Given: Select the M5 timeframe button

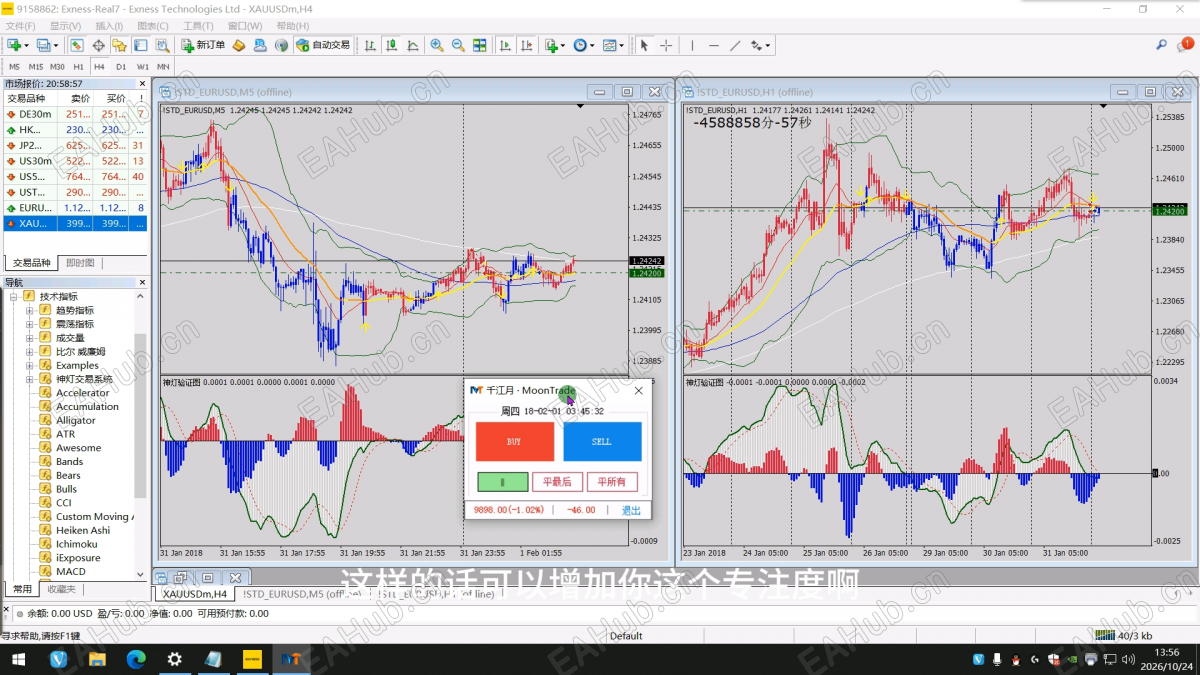Looking at the screenshot, I should tap(14, 67).
